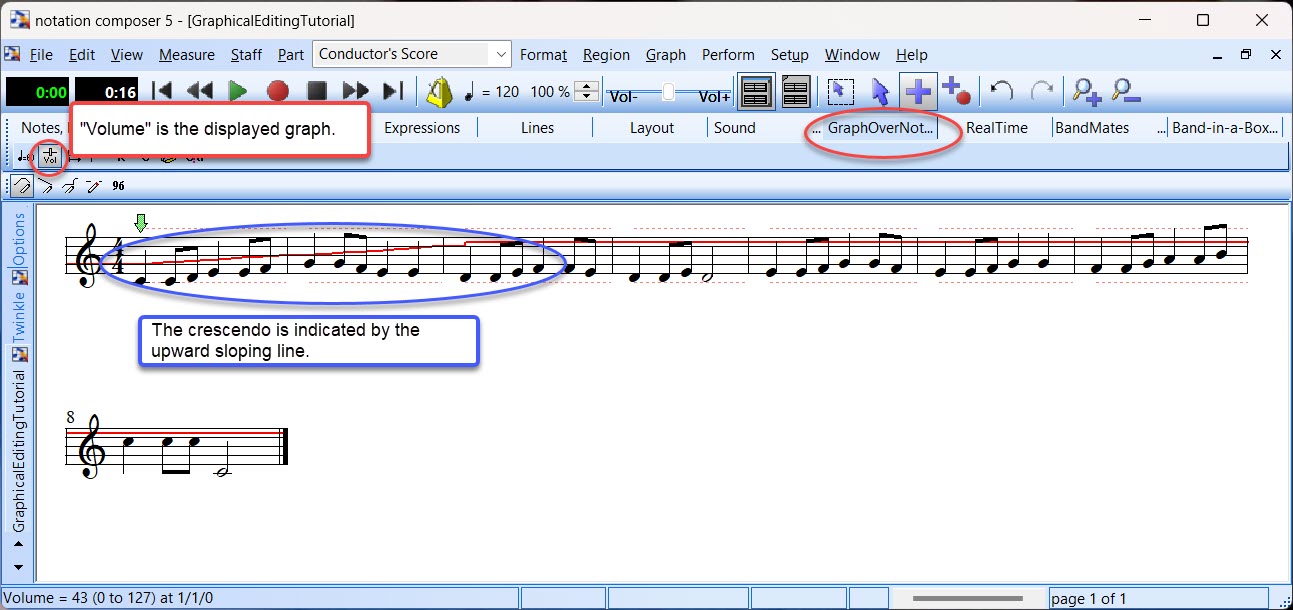
Task: Adjust the tempo percent stepper arrows
Action: 589,92
